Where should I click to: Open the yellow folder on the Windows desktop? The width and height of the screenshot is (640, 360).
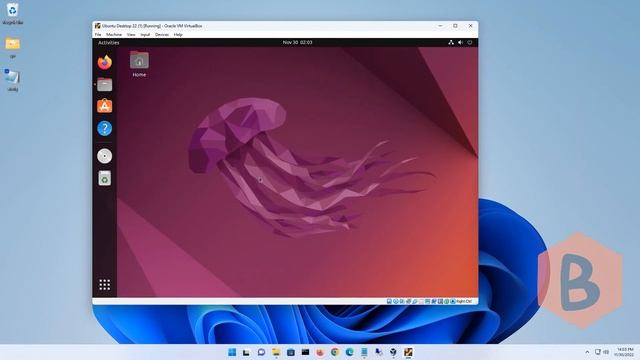tap(13, 47)
